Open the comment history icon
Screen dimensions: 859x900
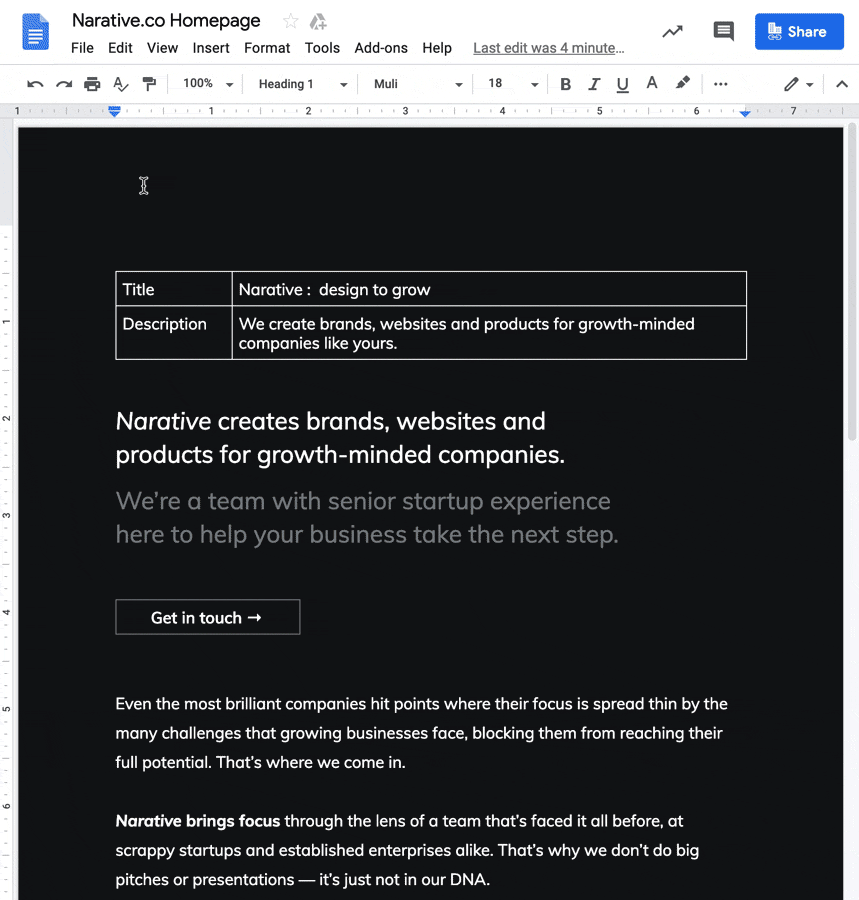pyautogui.click(x=723, y=31)
